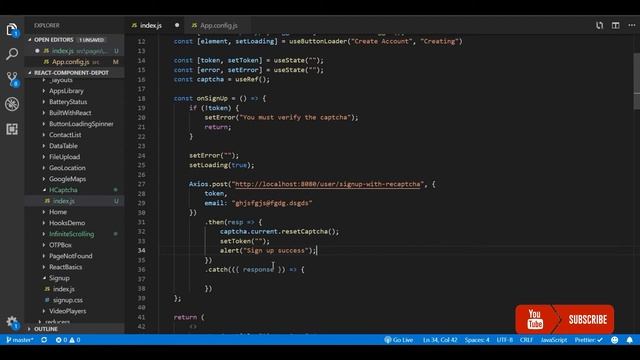Select App.config.js under Open Editors

pos(74,62)
